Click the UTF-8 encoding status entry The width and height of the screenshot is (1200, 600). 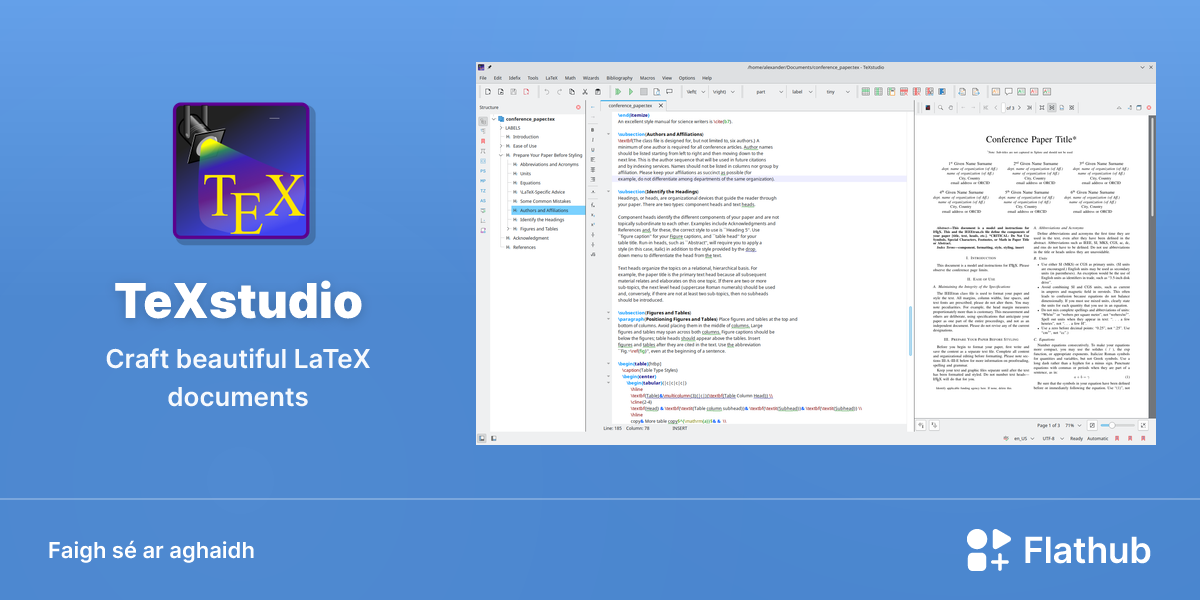click(x=1053, y=439)
